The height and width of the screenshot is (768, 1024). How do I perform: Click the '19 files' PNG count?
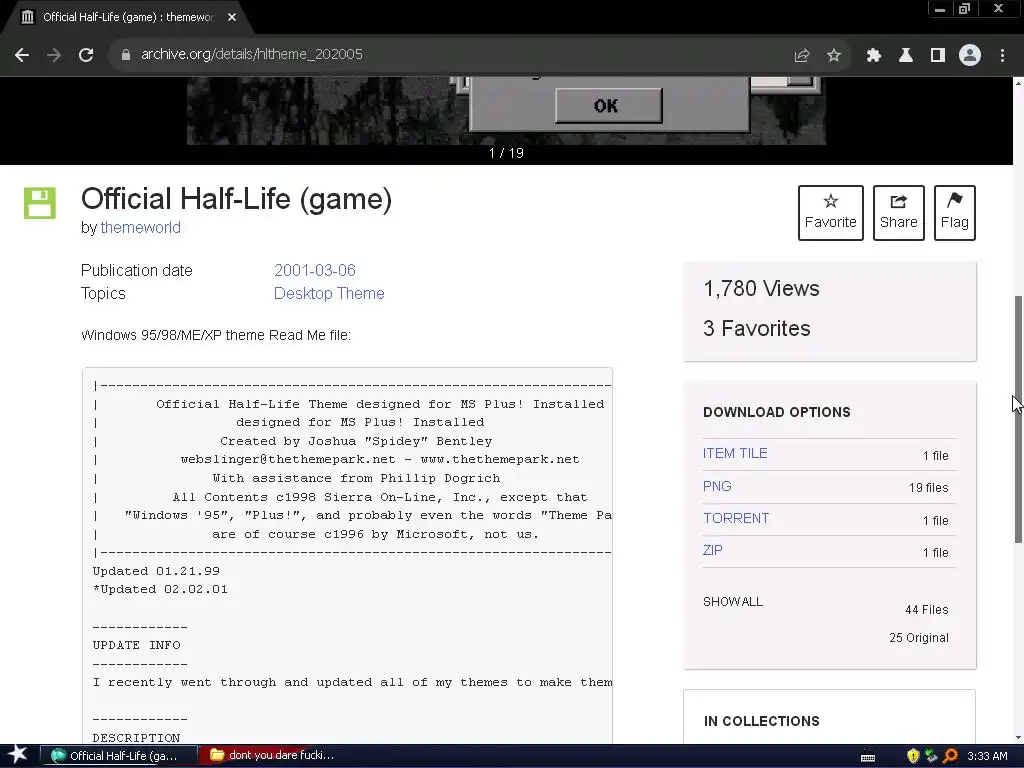pyautogui.click(x=929, y=487)
